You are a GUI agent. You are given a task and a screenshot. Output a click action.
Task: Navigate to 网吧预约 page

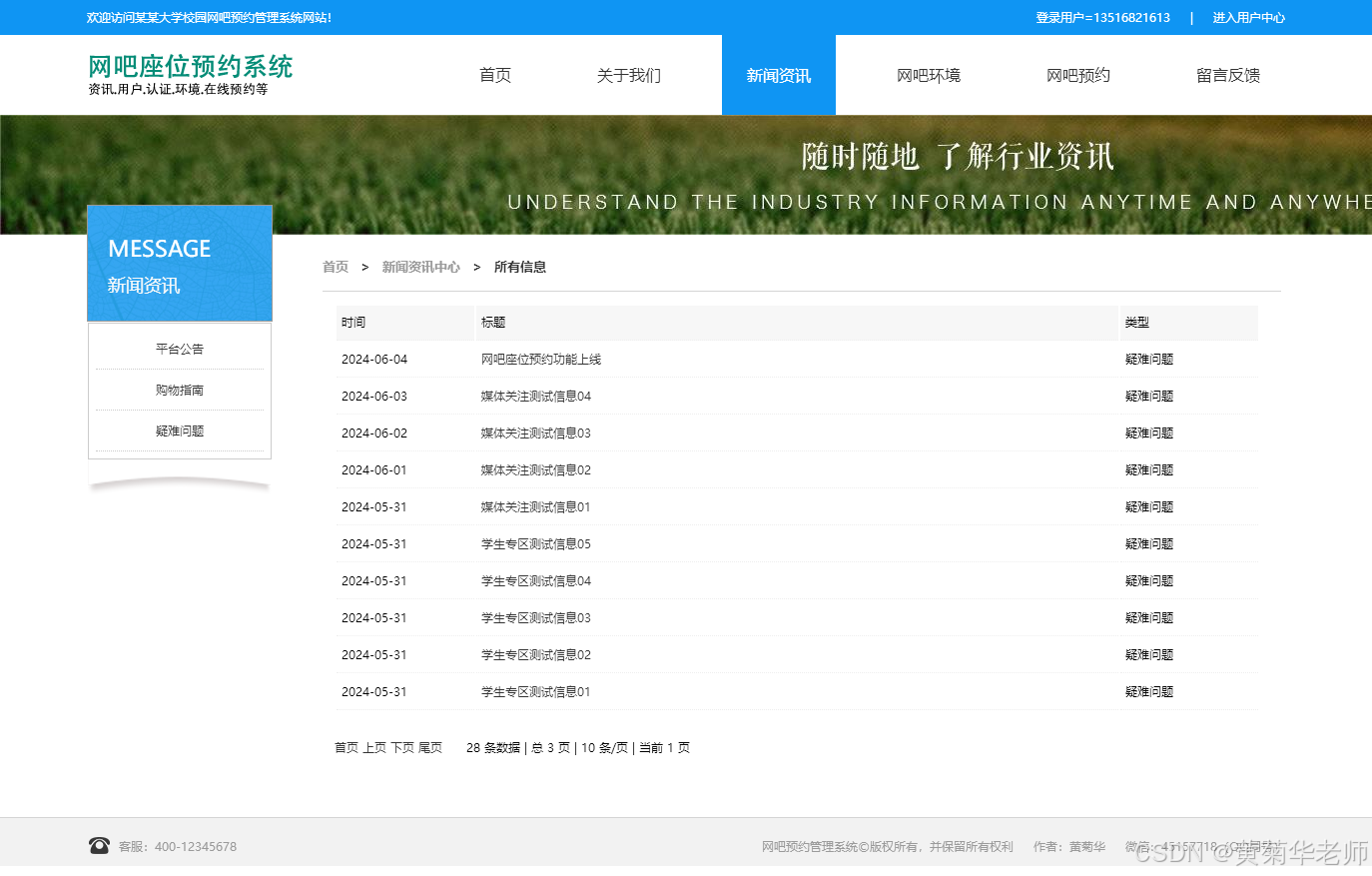[x=1078, y=75]
